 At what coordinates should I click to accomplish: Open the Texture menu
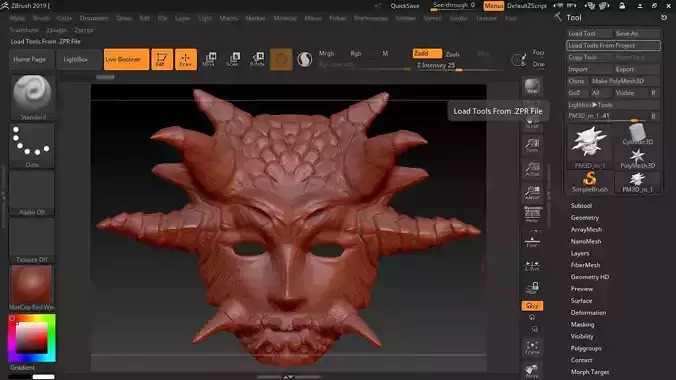point(486,18)
